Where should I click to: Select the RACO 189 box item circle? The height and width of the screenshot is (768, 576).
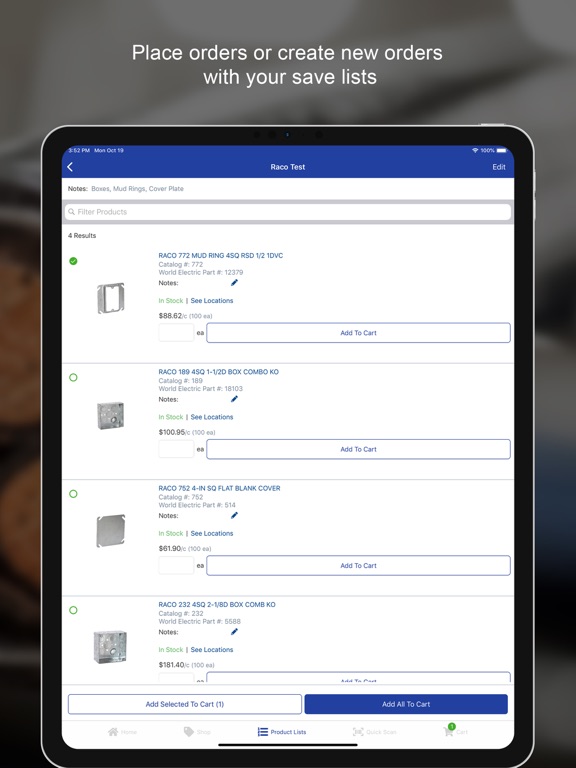click(x=73, y=378)
